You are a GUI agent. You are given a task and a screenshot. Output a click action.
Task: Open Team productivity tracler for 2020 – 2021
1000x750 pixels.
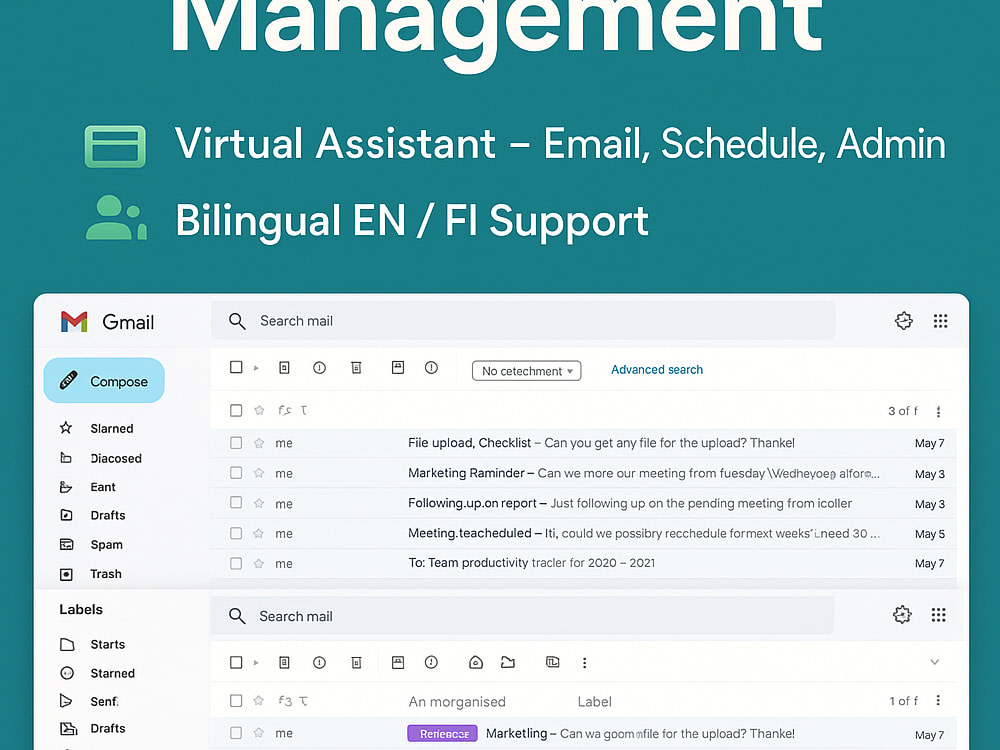[x=584, y=563]
